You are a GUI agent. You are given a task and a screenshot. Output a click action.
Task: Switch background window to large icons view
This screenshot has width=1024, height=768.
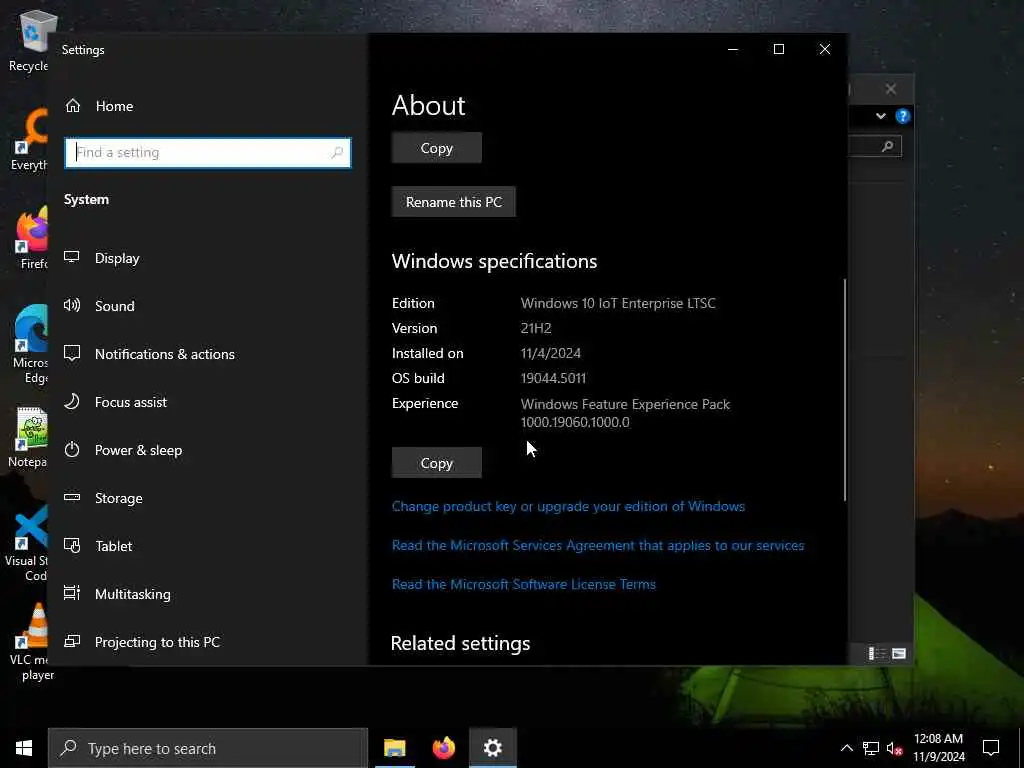[x=899, y=654]
